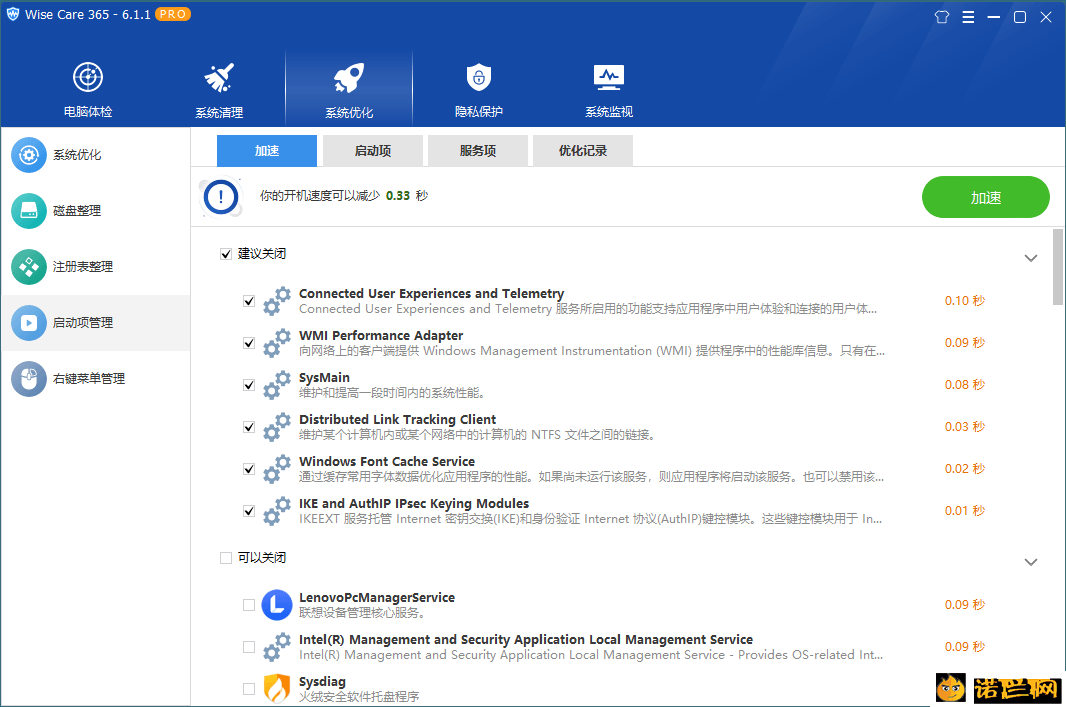The width and height of the screenshot is (1066, 707).
Task: Uncheck Distributed Link Tracking Client checkbox
Action: [249, 428]
